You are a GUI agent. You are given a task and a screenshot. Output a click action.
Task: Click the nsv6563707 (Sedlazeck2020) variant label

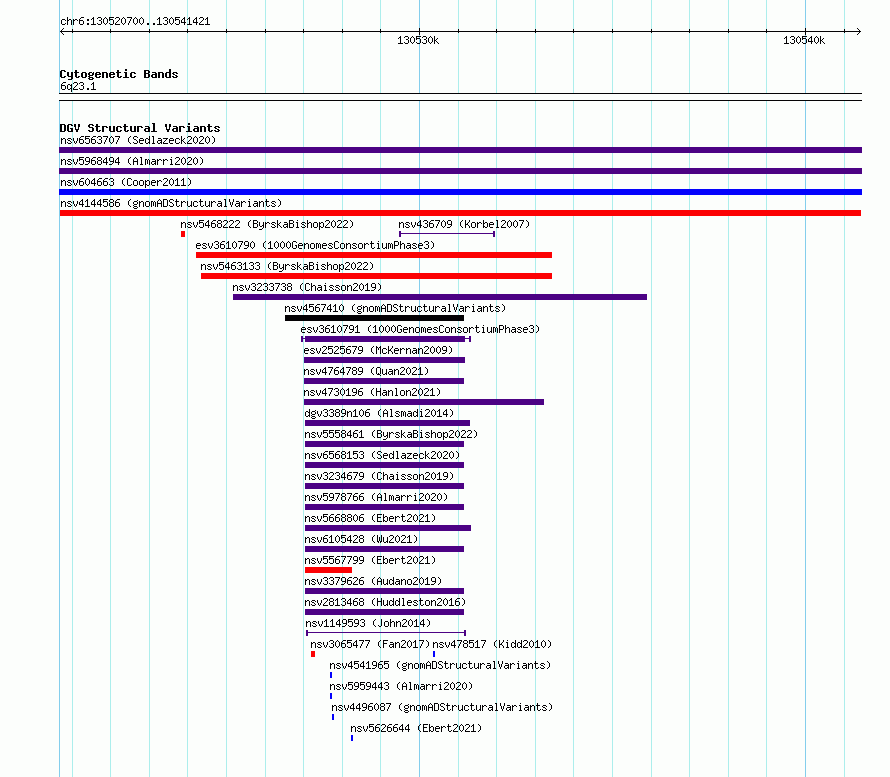(x=138, y=140)
